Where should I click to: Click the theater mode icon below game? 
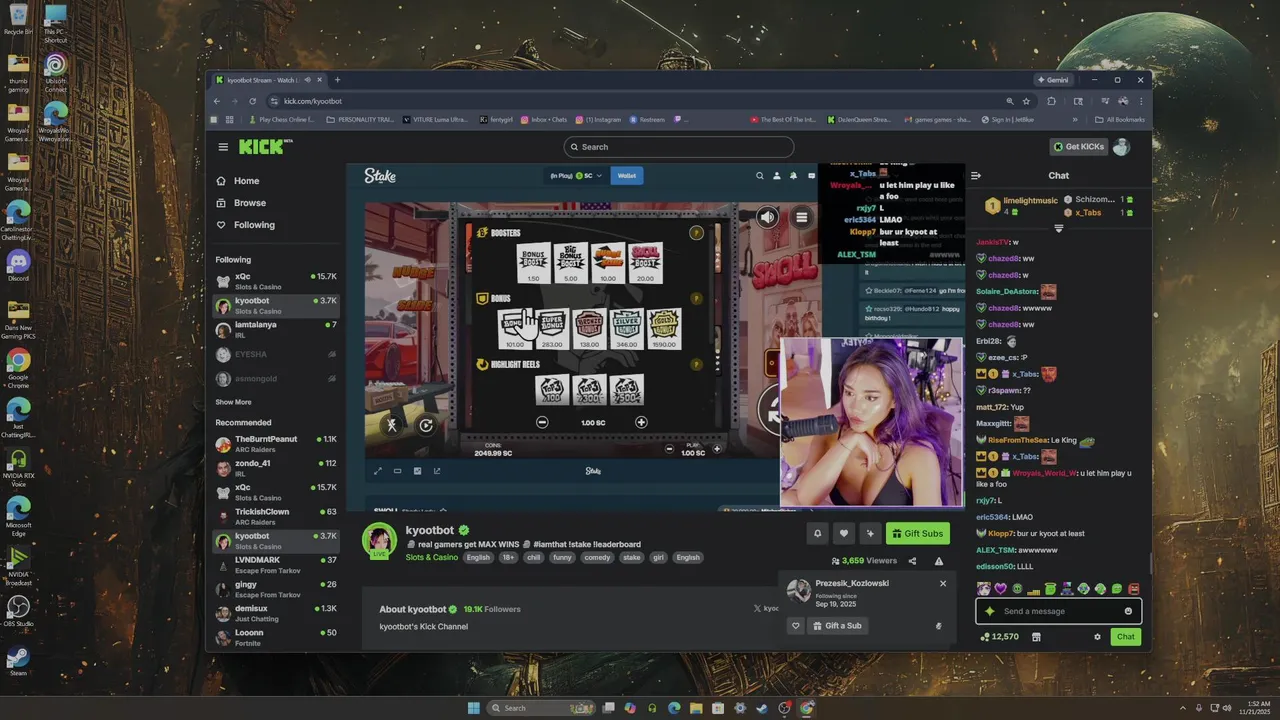point(397,471)
